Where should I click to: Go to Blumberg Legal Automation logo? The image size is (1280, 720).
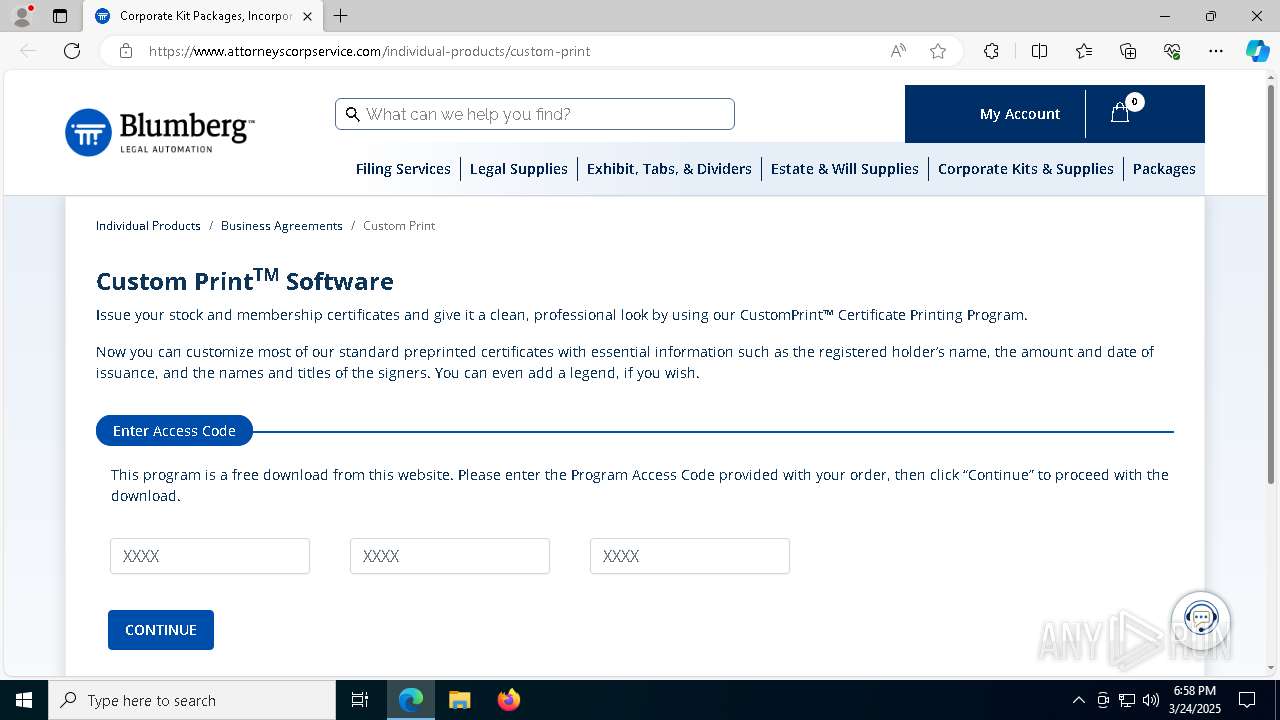[160, 132]
